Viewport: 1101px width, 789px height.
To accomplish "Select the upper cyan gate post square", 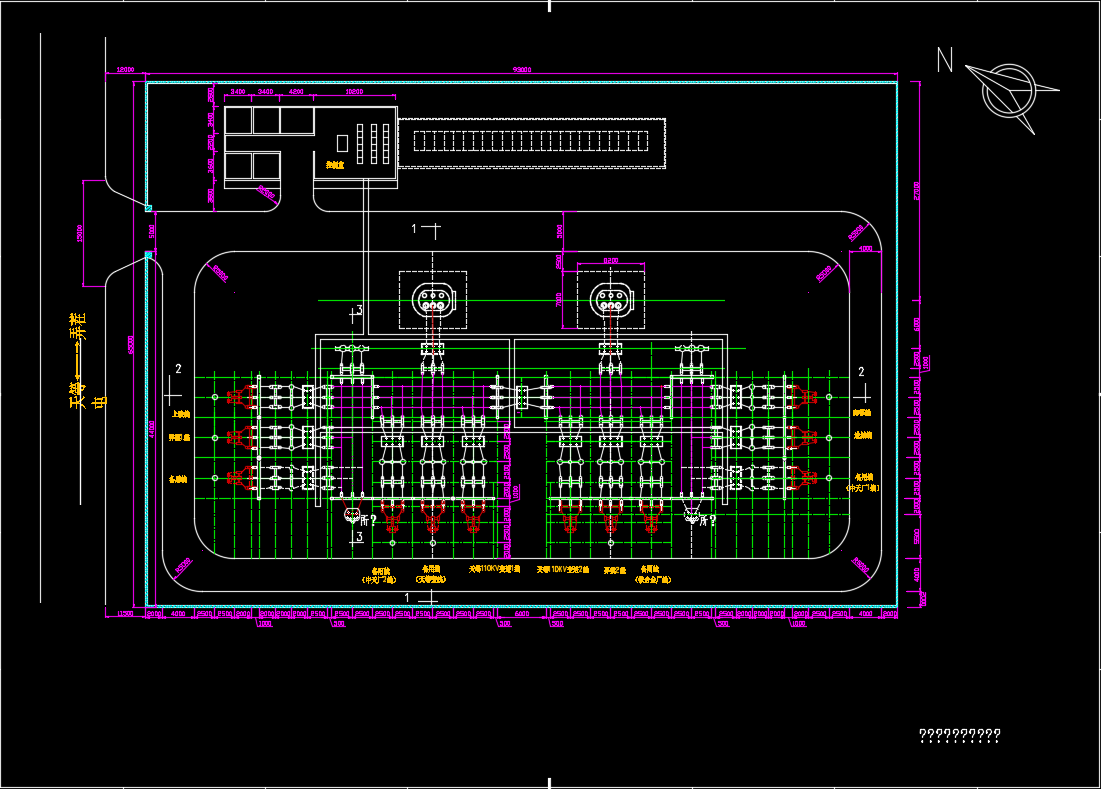I will tap(148, 208).
